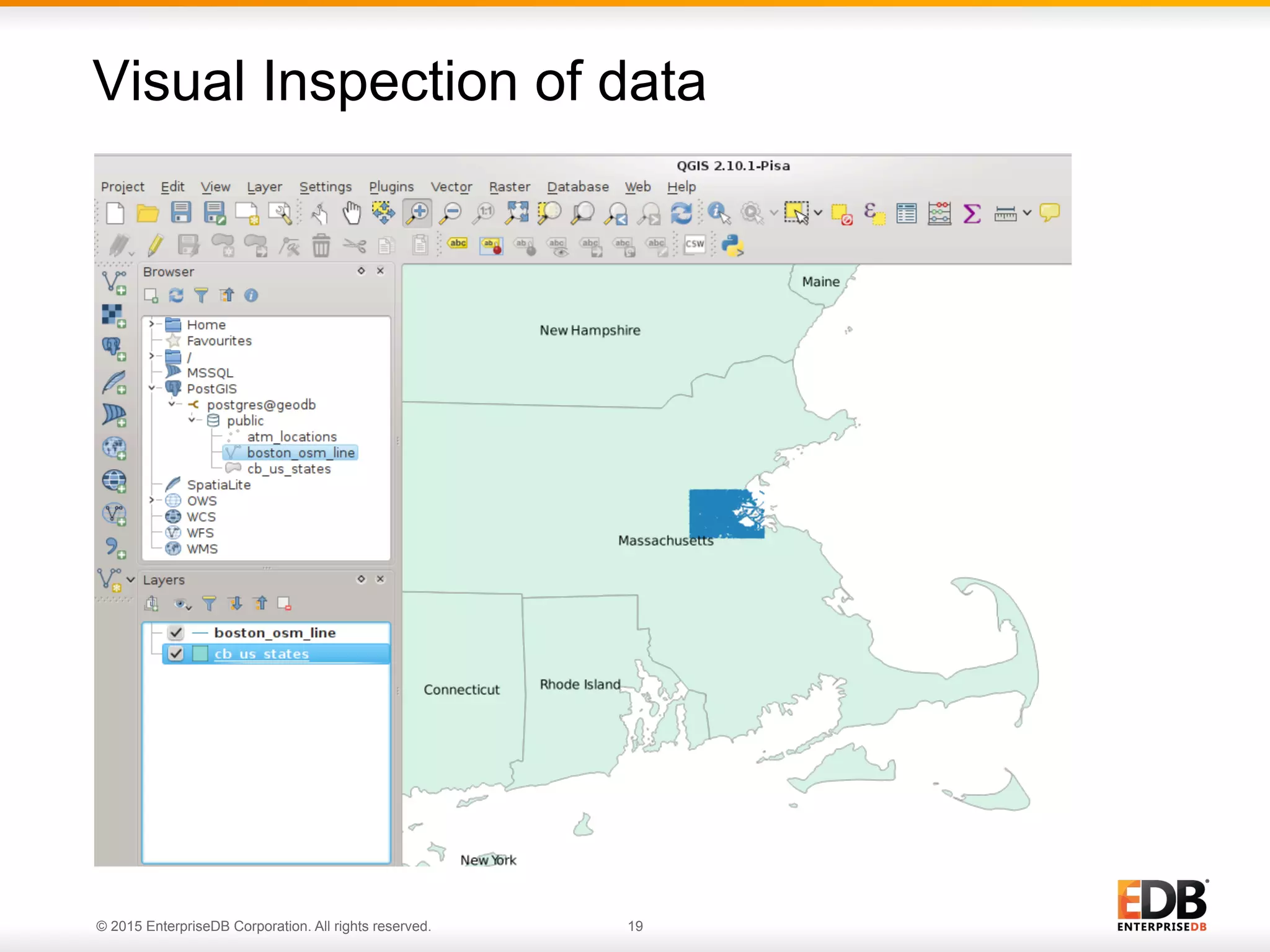Toggle cb_us_states layer visibility checkbox
The width and height of the screenshot is (1270, 952).
(x=176, y=654)
